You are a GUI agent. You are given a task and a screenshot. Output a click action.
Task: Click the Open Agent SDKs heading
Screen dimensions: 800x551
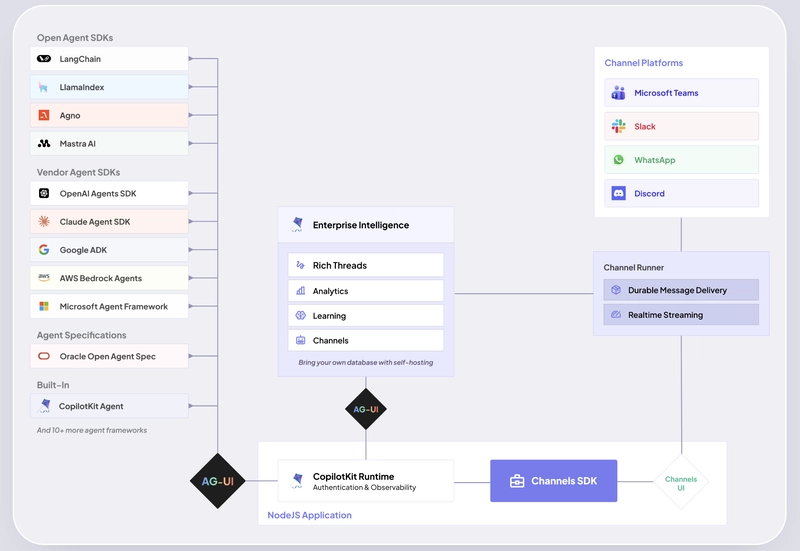click(x=75, y=38)
